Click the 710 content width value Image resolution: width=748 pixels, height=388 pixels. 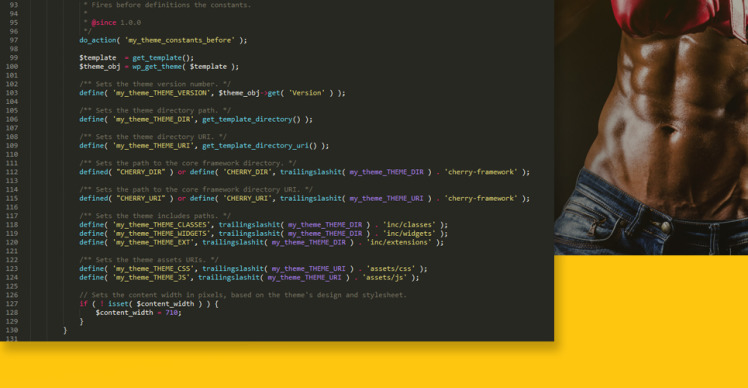click(x=171, y=313)
